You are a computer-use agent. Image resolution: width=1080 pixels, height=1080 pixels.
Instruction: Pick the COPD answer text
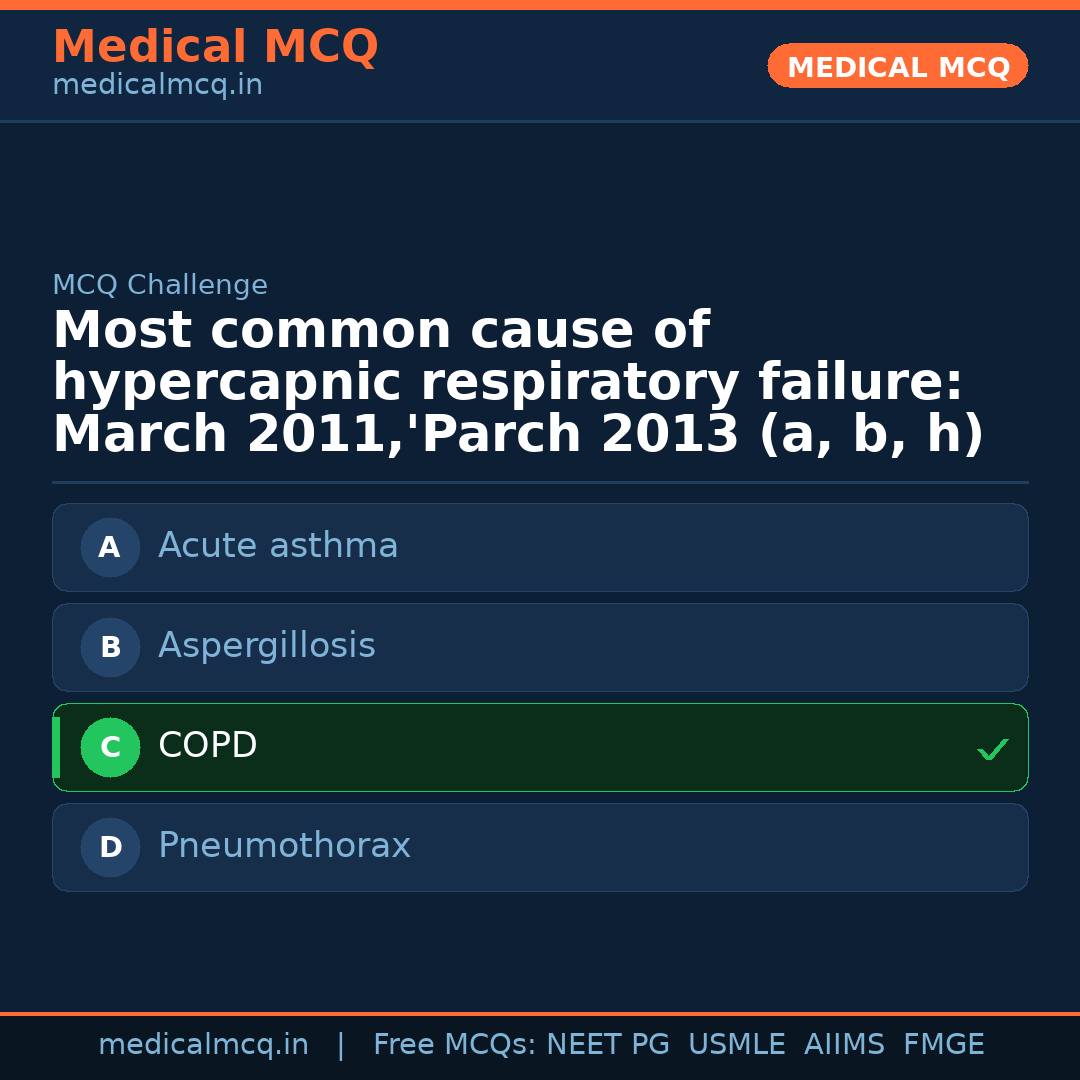(208, 746)
